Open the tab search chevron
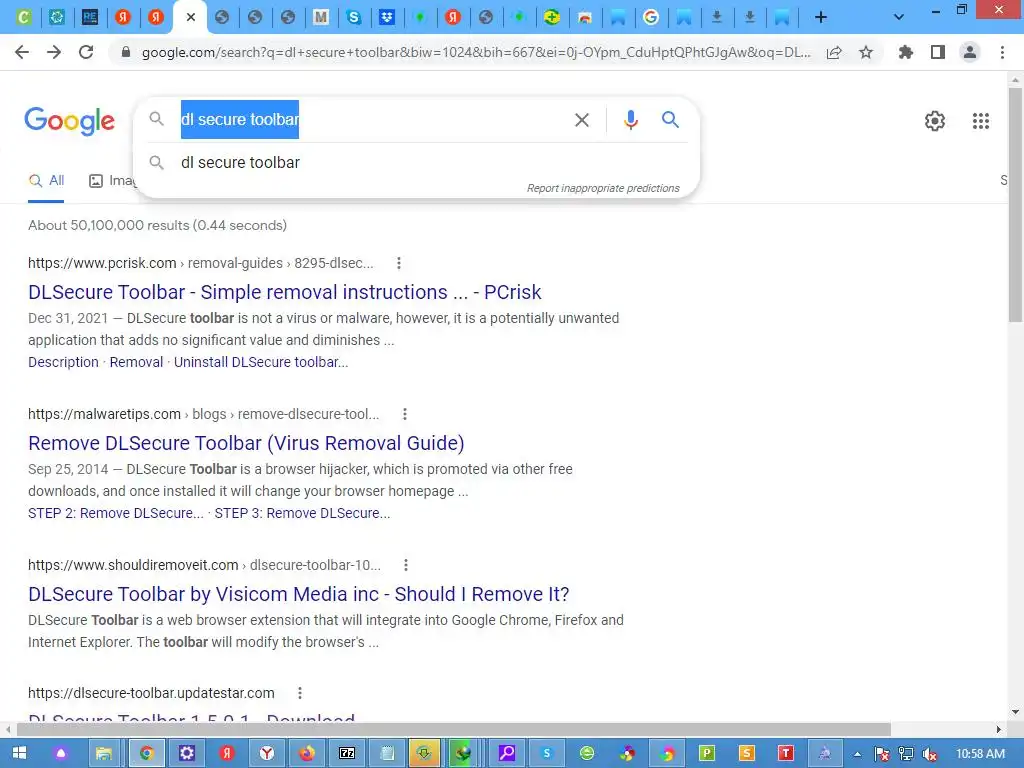Screen dimensions: 1024x768 coord(899,18)
